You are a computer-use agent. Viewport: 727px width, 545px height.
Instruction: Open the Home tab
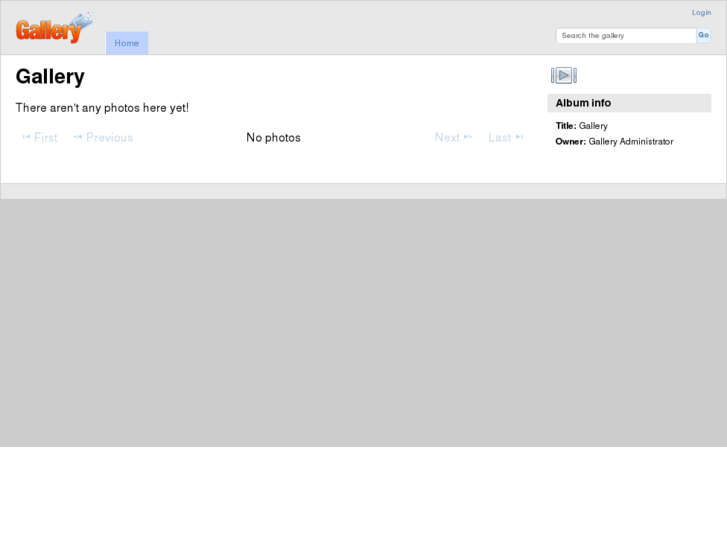[x=127, y=43]
